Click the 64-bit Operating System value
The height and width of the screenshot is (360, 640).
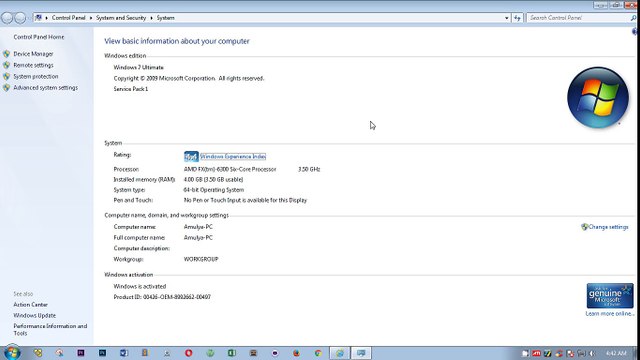213,190
